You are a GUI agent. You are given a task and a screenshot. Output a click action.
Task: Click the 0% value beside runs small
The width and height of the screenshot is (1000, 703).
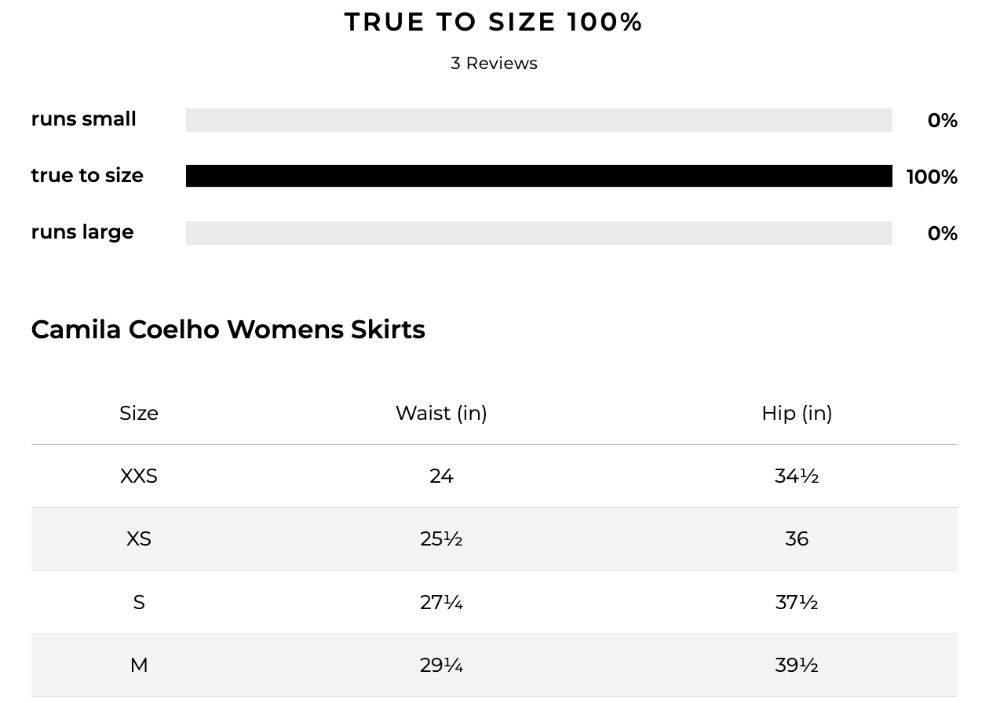(943, 120)
